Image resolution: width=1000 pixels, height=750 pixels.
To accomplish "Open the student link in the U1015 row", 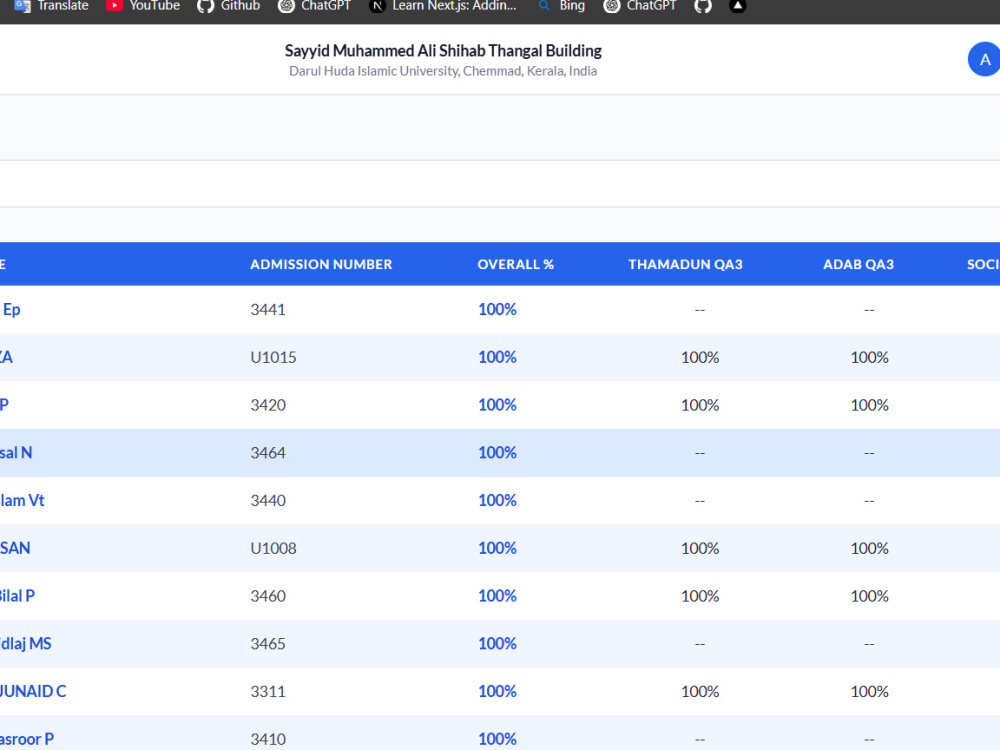I will point(6,357).
